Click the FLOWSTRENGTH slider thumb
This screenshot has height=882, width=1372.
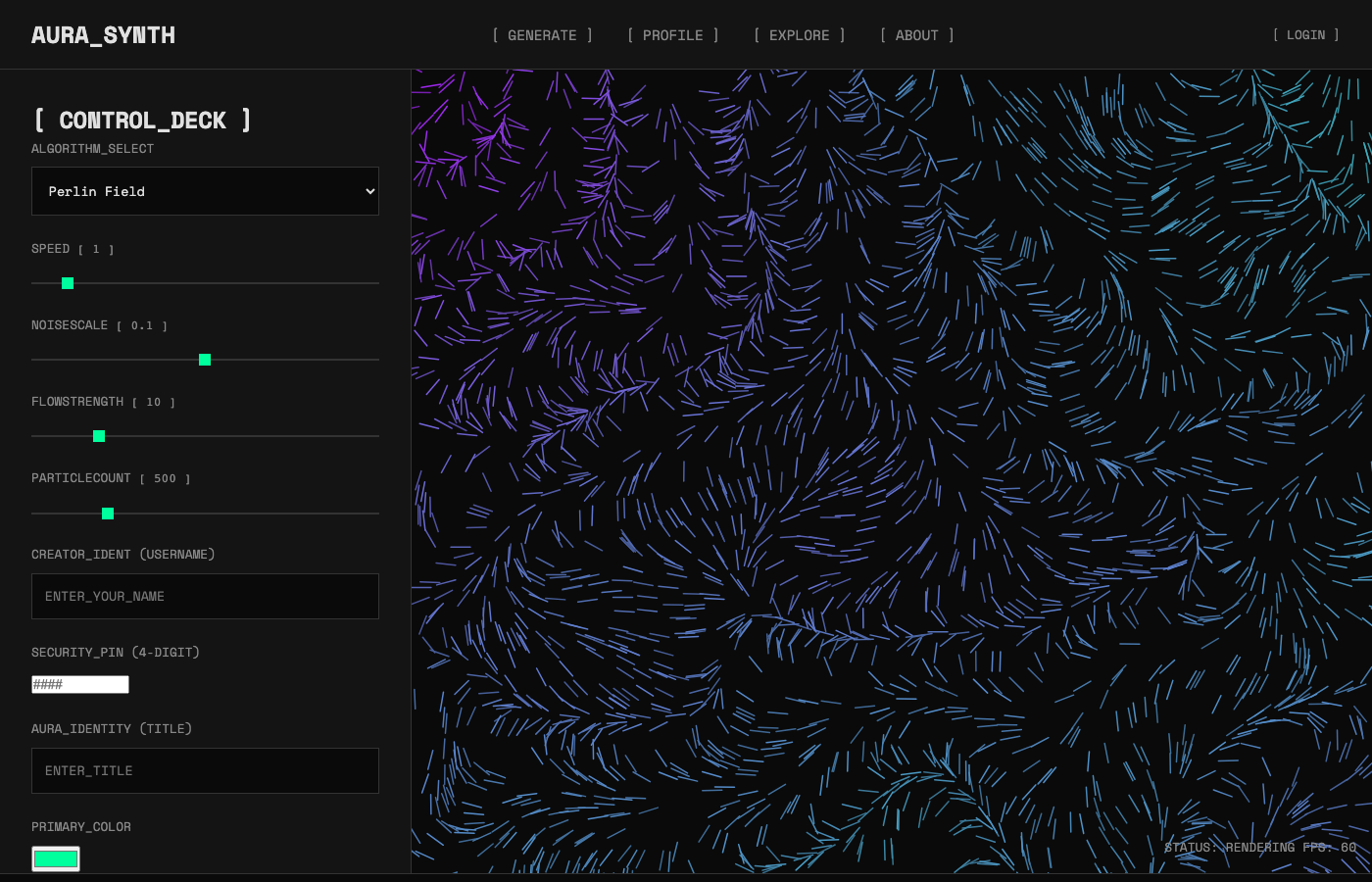98,436
